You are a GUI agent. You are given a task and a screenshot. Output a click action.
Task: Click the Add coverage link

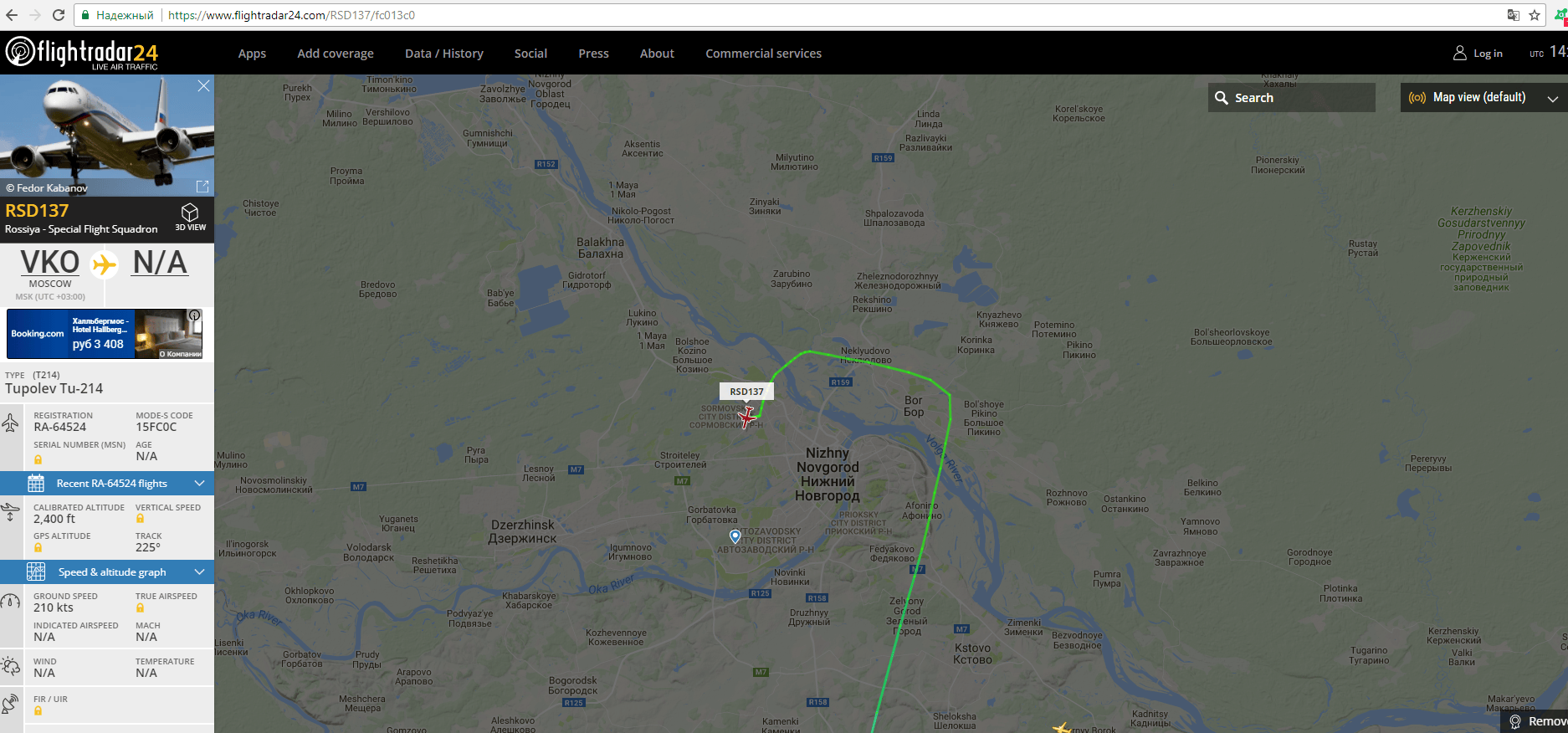(x=336, y=54)
